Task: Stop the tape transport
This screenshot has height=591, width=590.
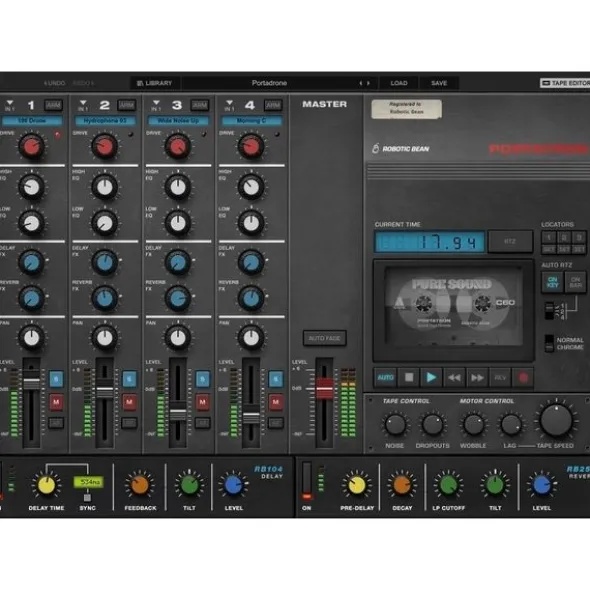Action: tap(409, 377)
